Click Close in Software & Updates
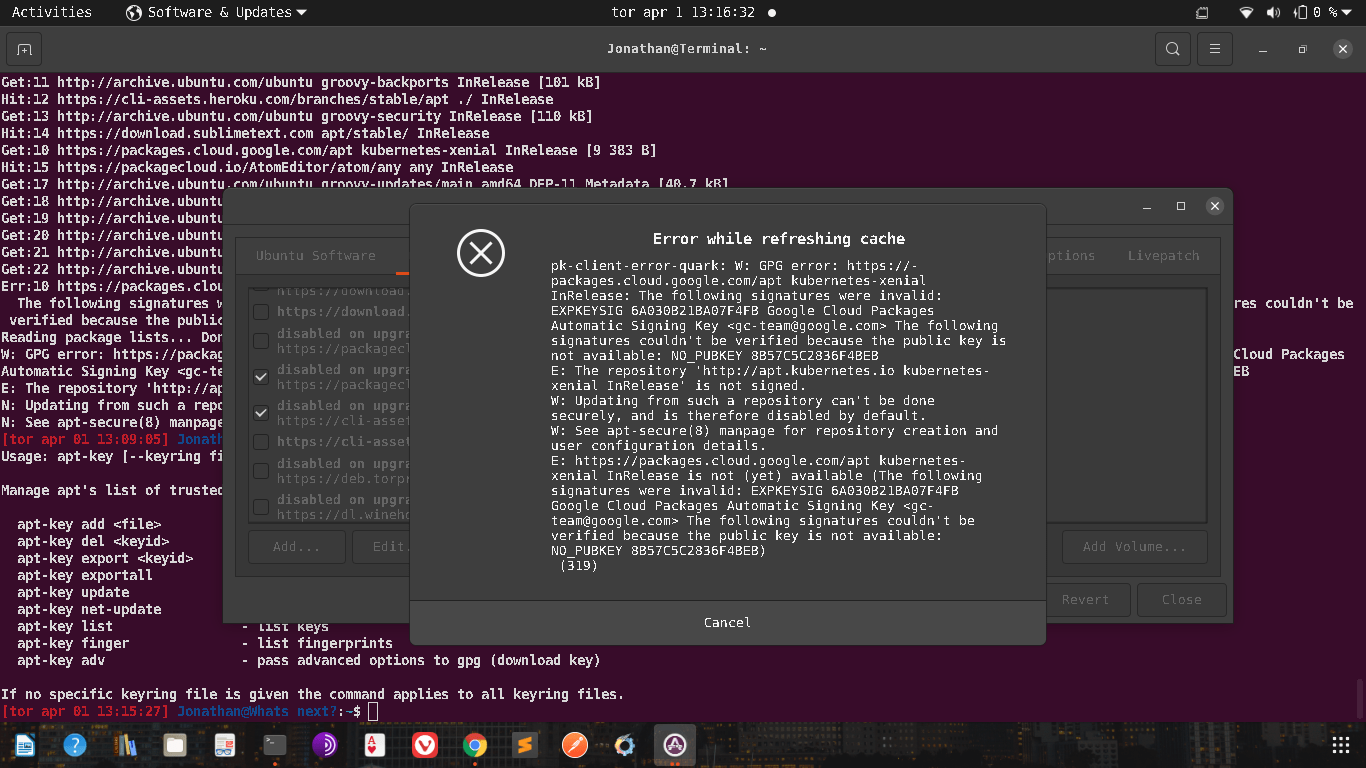 (x=1181, y=600)
